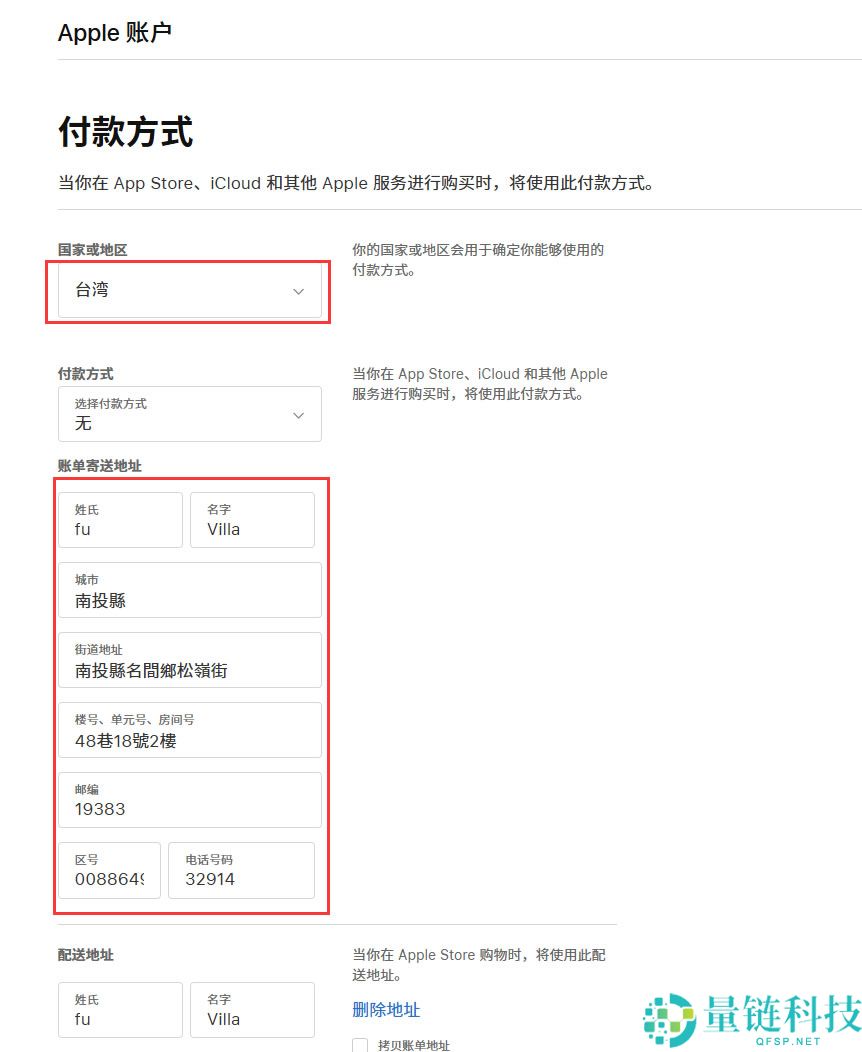Expand the 选择付款方式 payment method dropdown
The width and height of the screenshot is (862, 1052).
coord(188,414)
